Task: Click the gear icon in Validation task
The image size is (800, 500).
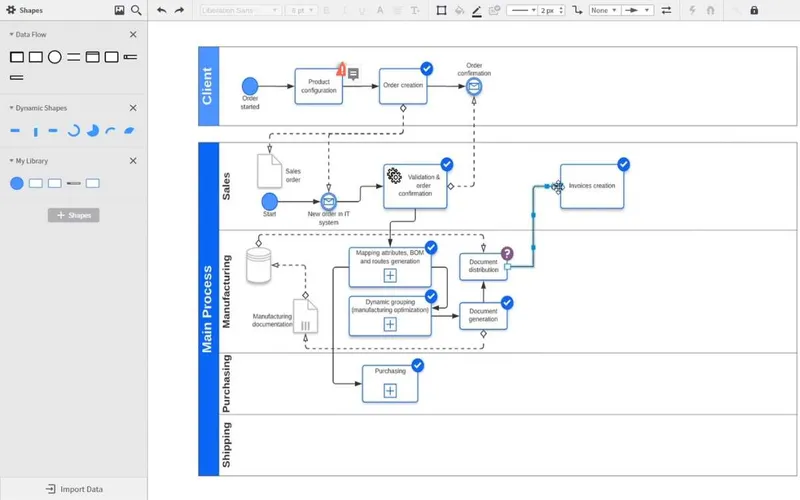Action: tap(394, 176)
